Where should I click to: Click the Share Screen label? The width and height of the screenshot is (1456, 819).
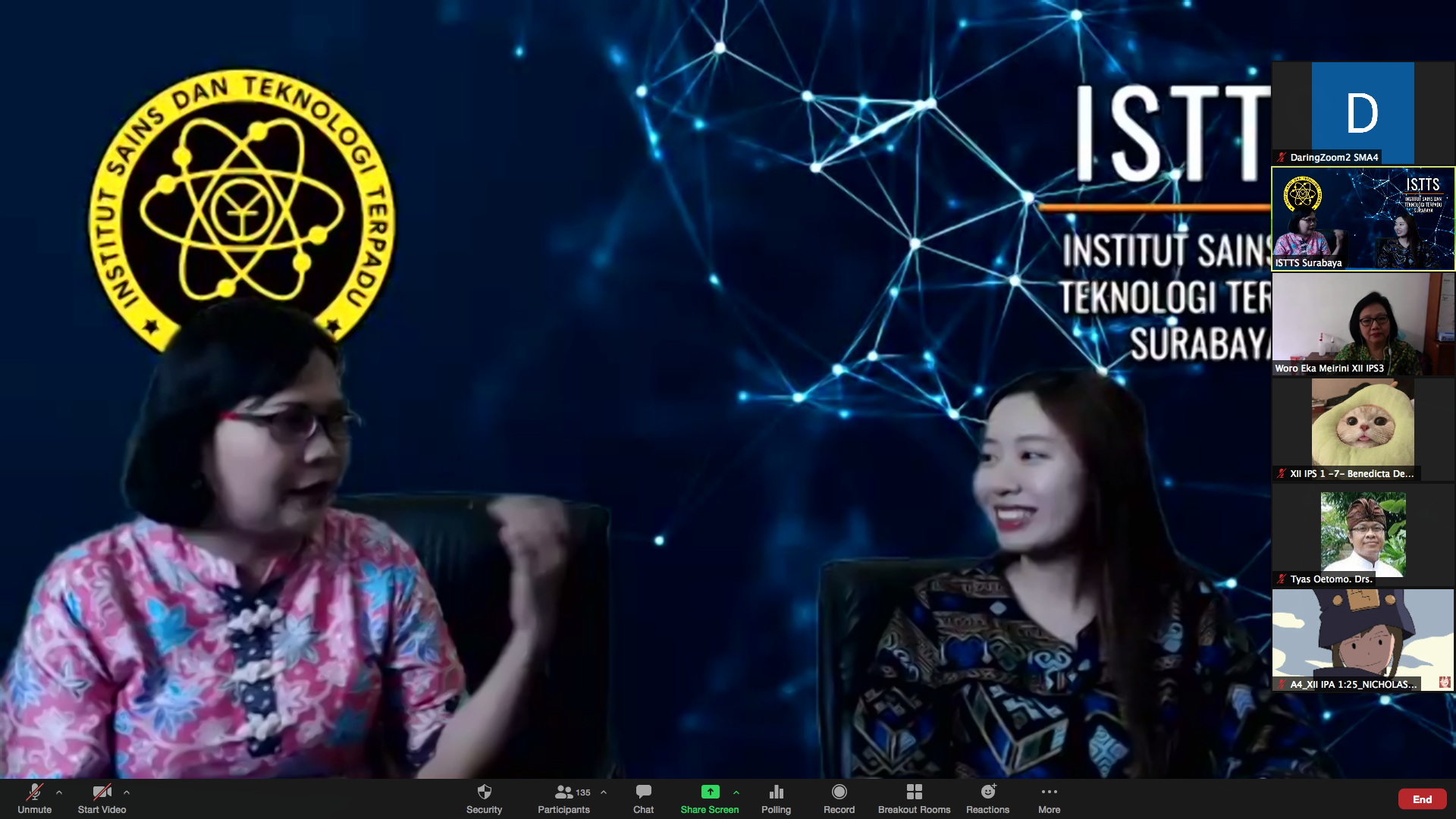tap(710, 810)
